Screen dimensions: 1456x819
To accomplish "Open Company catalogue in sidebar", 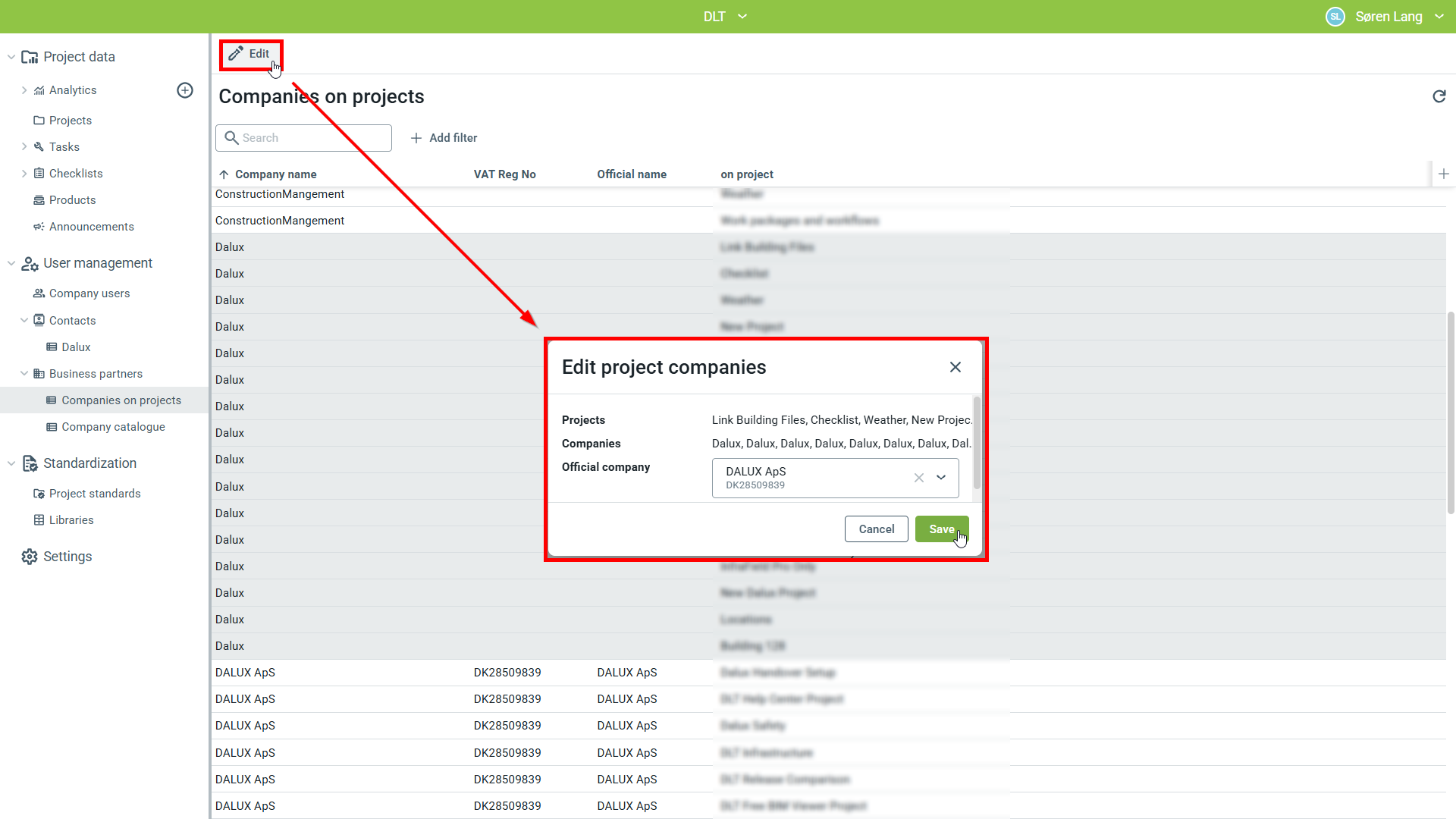I will [x=113, y=427].
